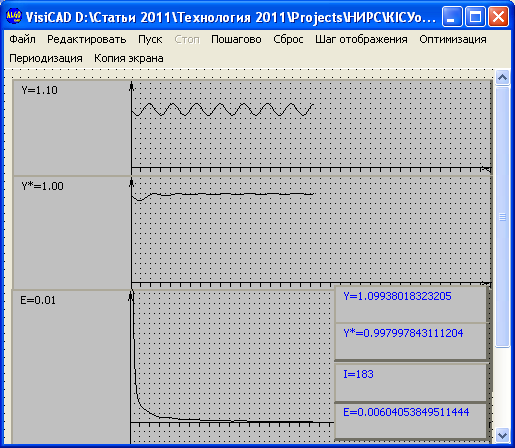Click the vertical scrollbar thumb
The image size is (515, 448).
pyautogui.click(x=502, y=217)
